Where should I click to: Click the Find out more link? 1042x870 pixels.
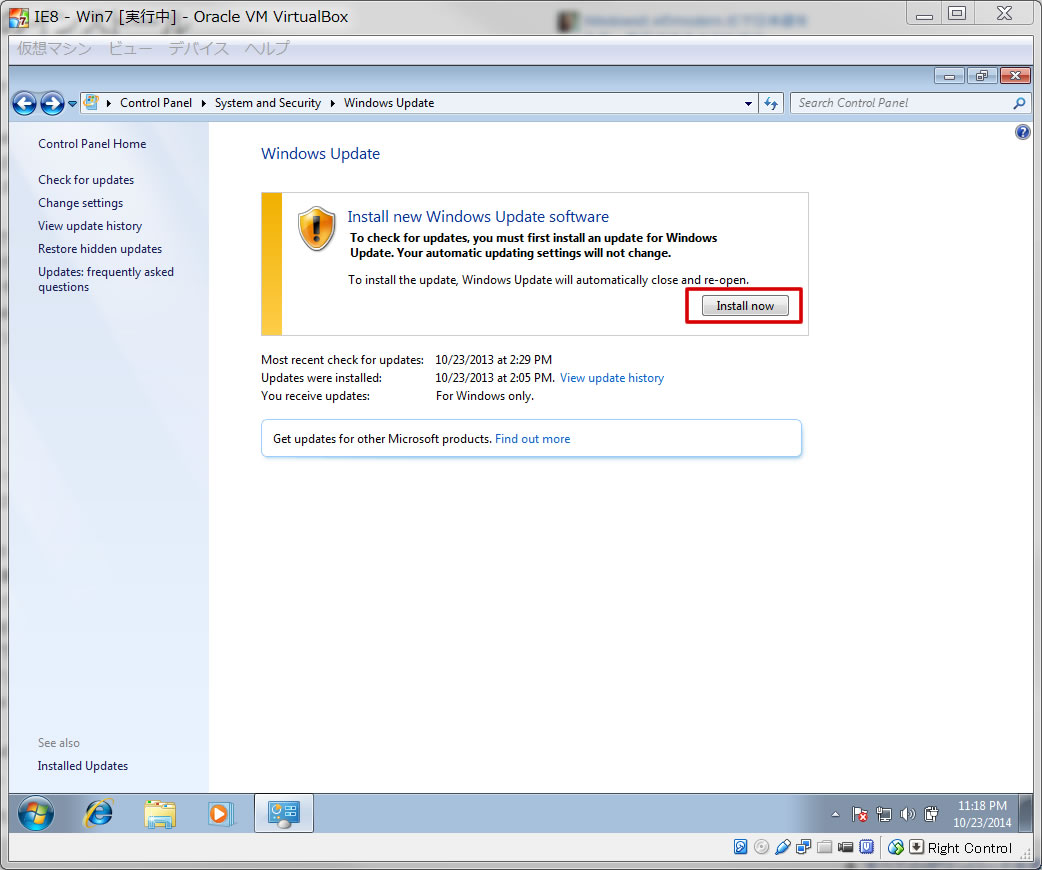pos(532,439)
